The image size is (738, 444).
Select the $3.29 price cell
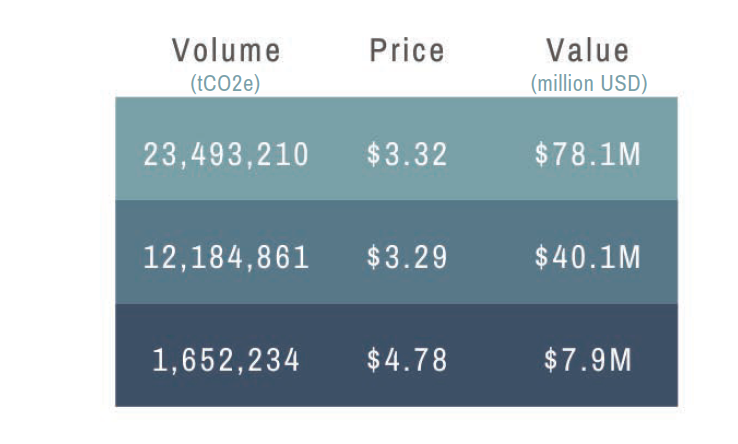[x=407, y=257]
